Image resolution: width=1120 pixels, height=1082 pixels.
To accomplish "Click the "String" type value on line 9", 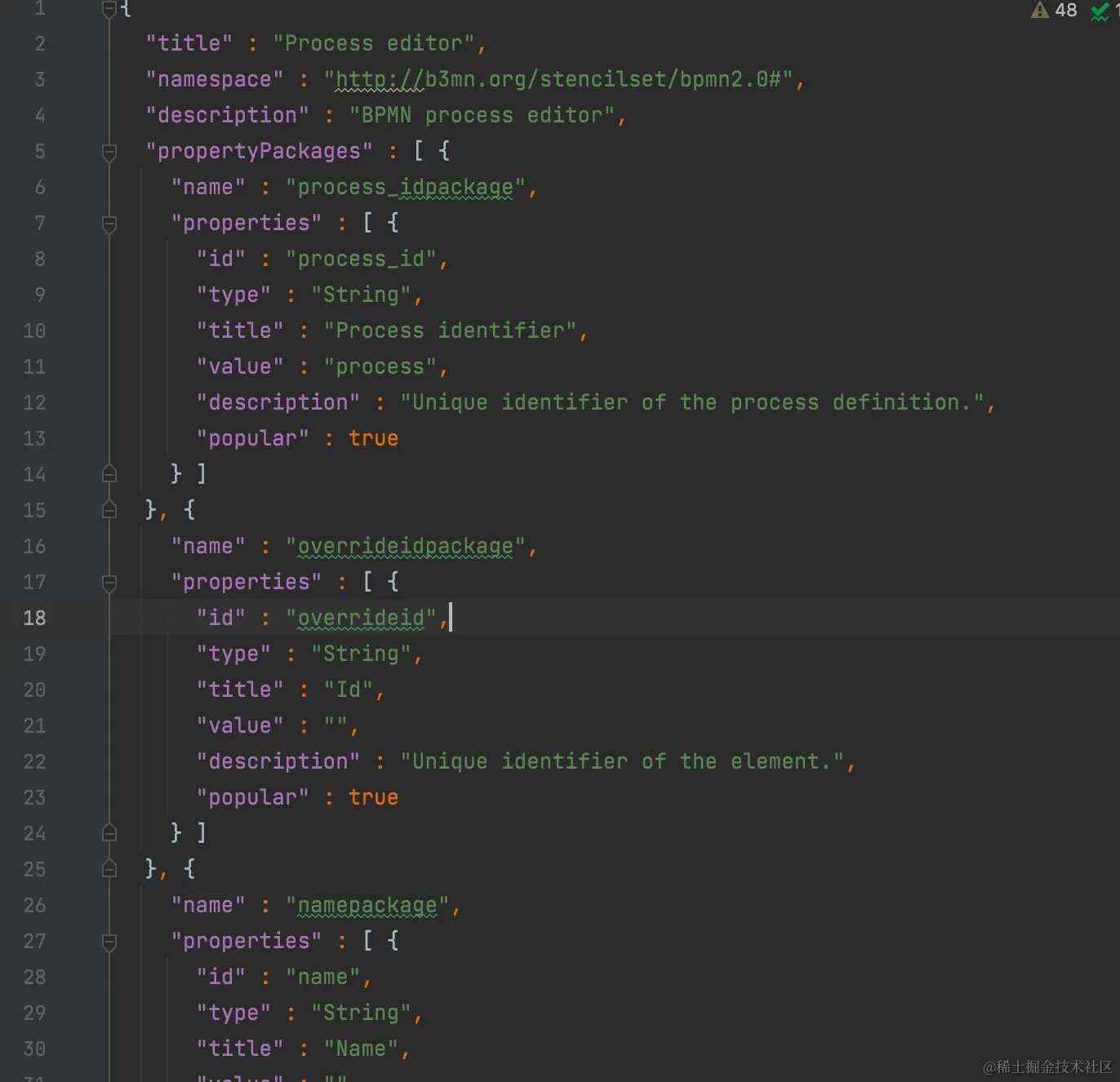I will [361, 295].
